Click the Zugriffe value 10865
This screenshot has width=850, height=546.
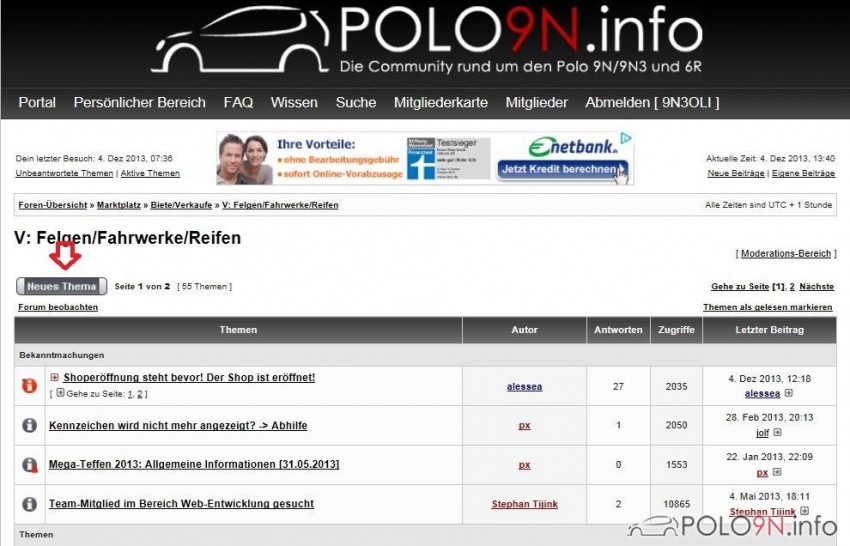point(677,504)
